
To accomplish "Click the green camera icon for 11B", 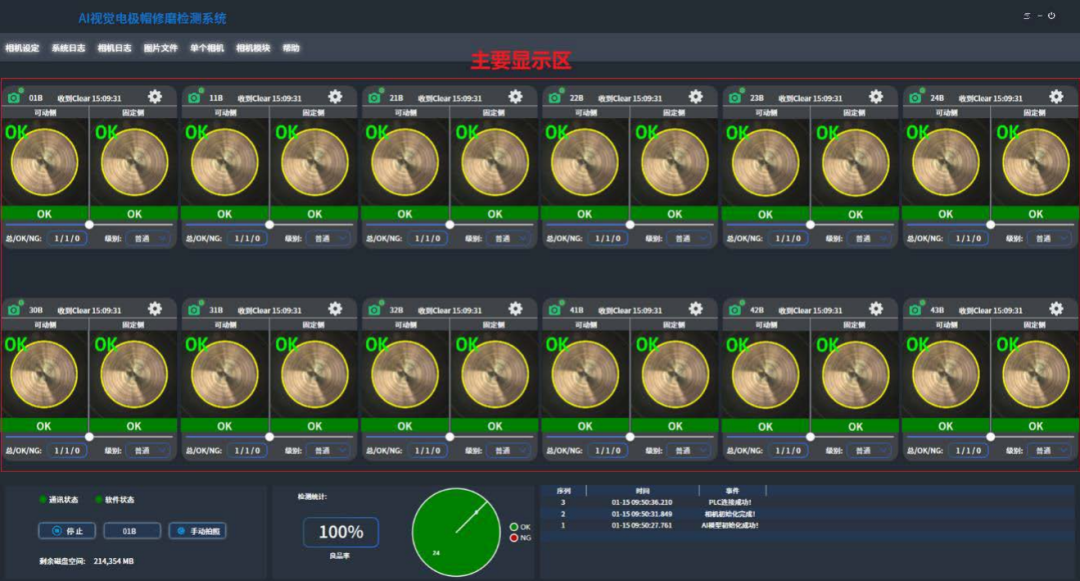I will (194, 97).
